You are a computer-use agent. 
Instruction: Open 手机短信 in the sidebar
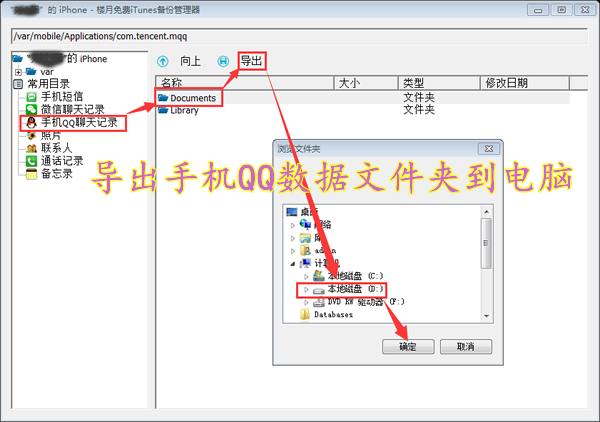coord(62,96)
